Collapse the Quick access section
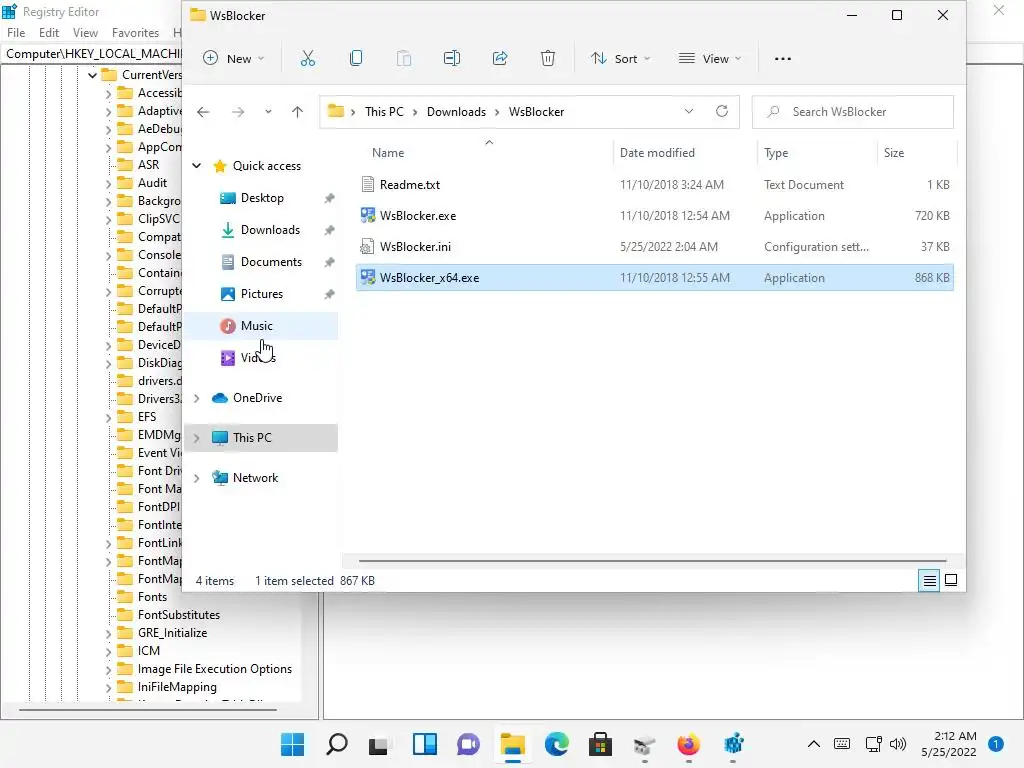1024x768 pixels. (x=197, y=166)
